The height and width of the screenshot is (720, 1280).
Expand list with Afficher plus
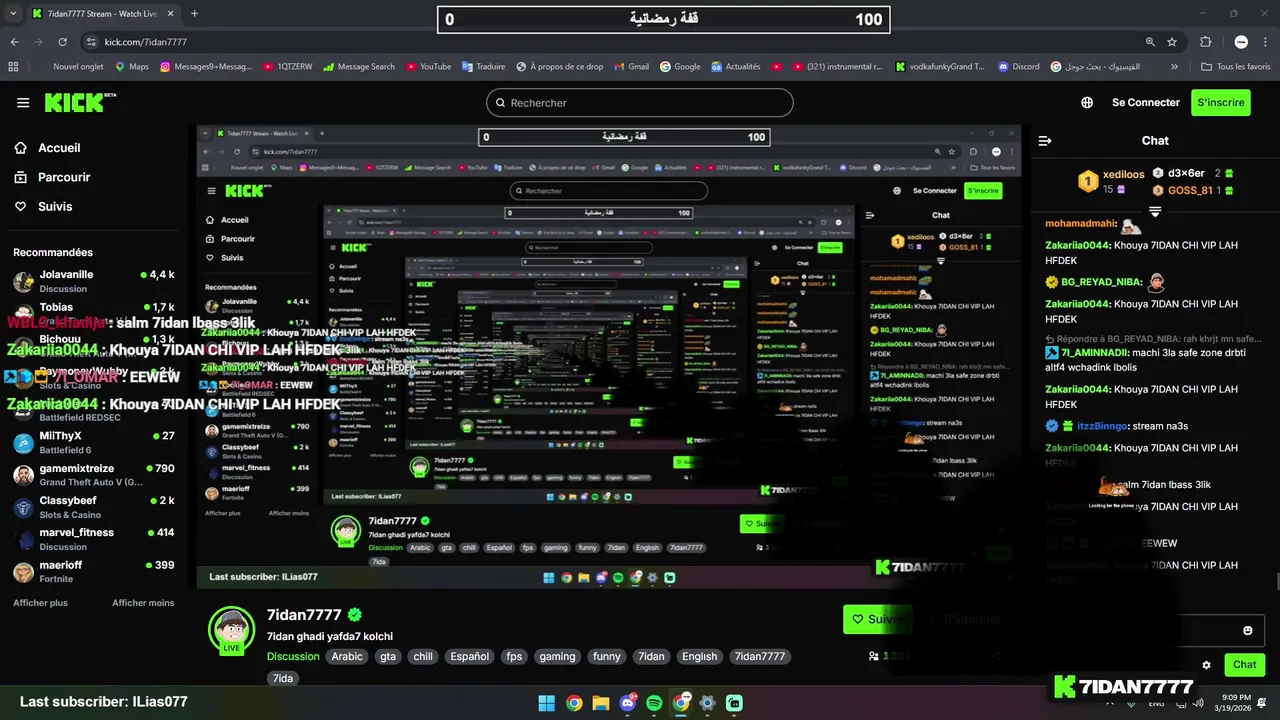(40, 603)
